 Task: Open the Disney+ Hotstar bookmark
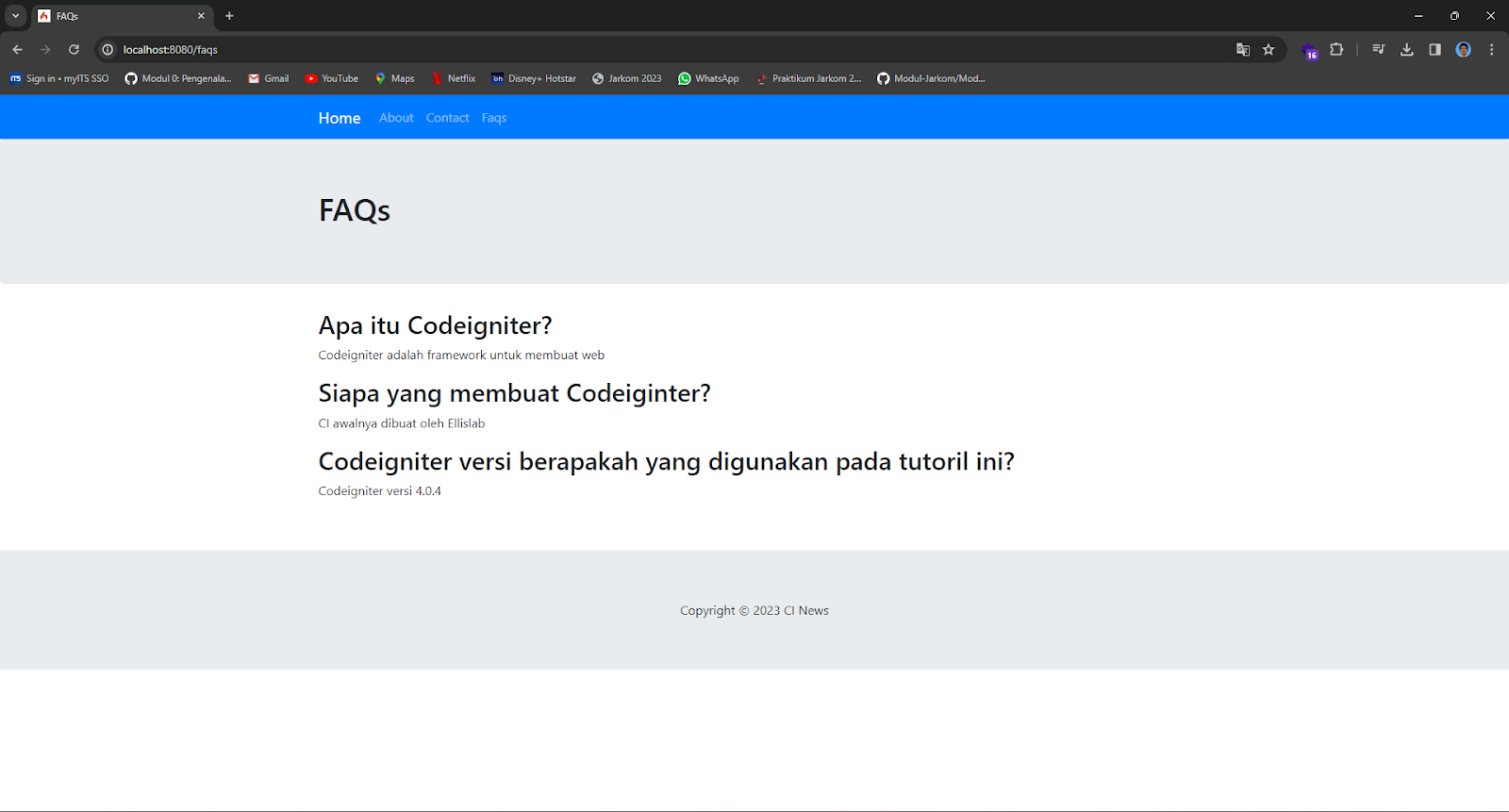point(534,78)
